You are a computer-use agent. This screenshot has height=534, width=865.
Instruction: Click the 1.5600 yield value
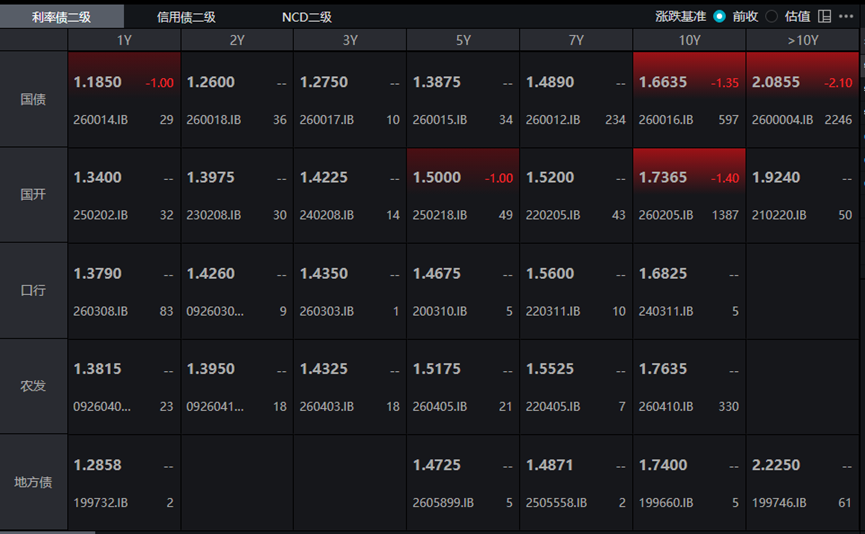[550, 274]
